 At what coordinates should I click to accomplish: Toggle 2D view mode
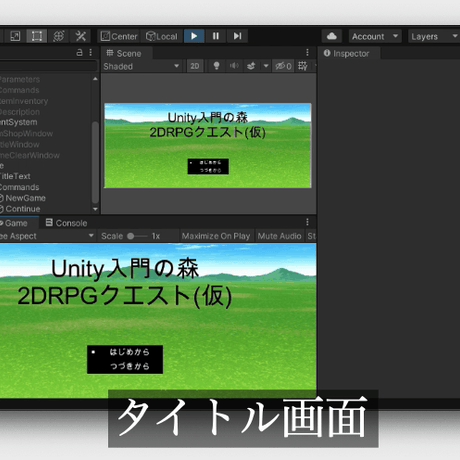click(195, 66)
